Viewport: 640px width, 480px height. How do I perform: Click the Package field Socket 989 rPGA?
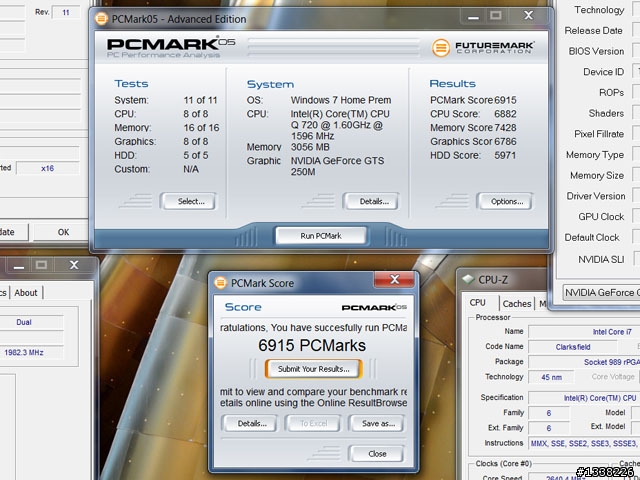point(584,362)
